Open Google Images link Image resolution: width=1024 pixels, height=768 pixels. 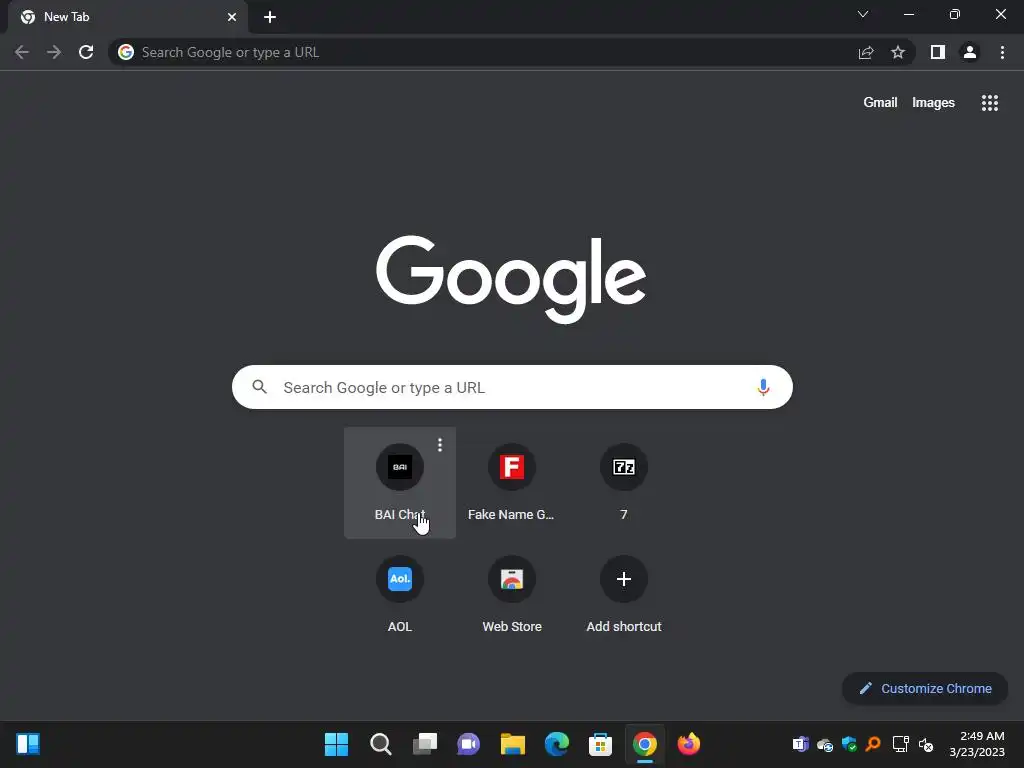click(933, 103)
